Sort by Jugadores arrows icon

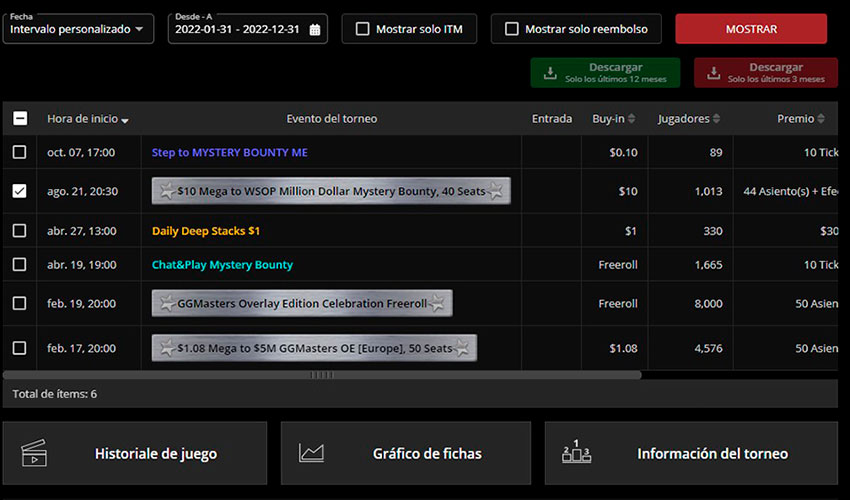(x=717, y=118)
